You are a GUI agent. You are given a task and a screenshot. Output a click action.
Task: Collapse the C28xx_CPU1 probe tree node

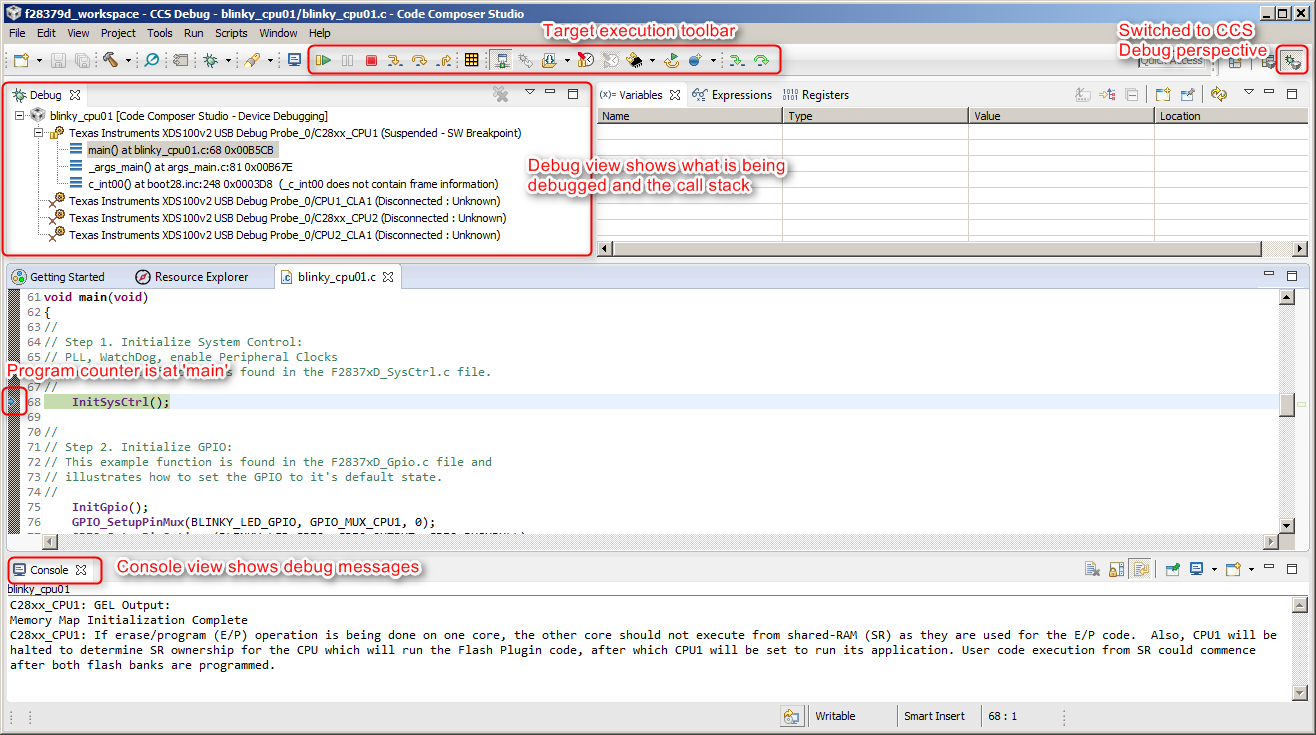pyautogui.click(x=38, y=133)
